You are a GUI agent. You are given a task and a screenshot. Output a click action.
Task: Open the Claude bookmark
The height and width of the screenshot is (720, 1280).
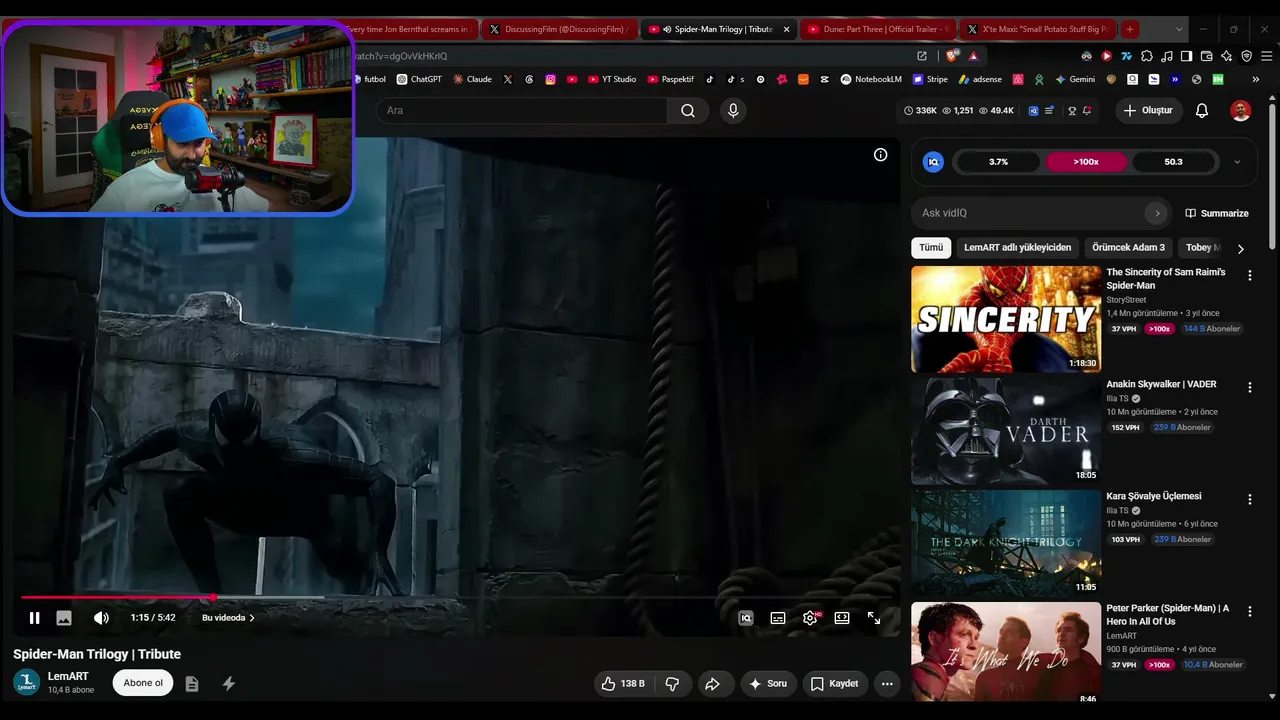pos(472,79)
